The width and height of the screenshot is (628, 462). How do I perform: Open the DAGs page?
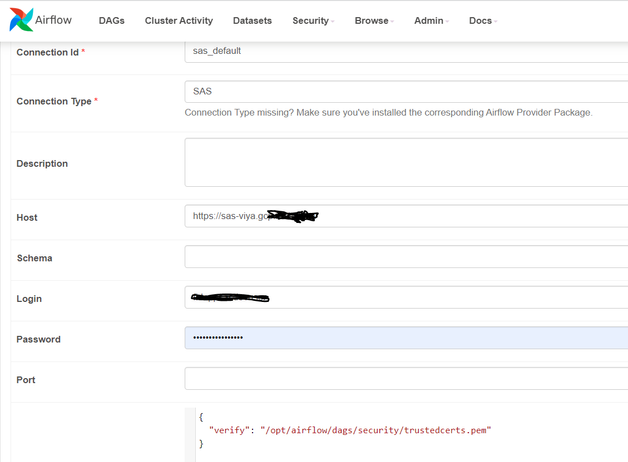pyautogui.click(x=112, y=21)
